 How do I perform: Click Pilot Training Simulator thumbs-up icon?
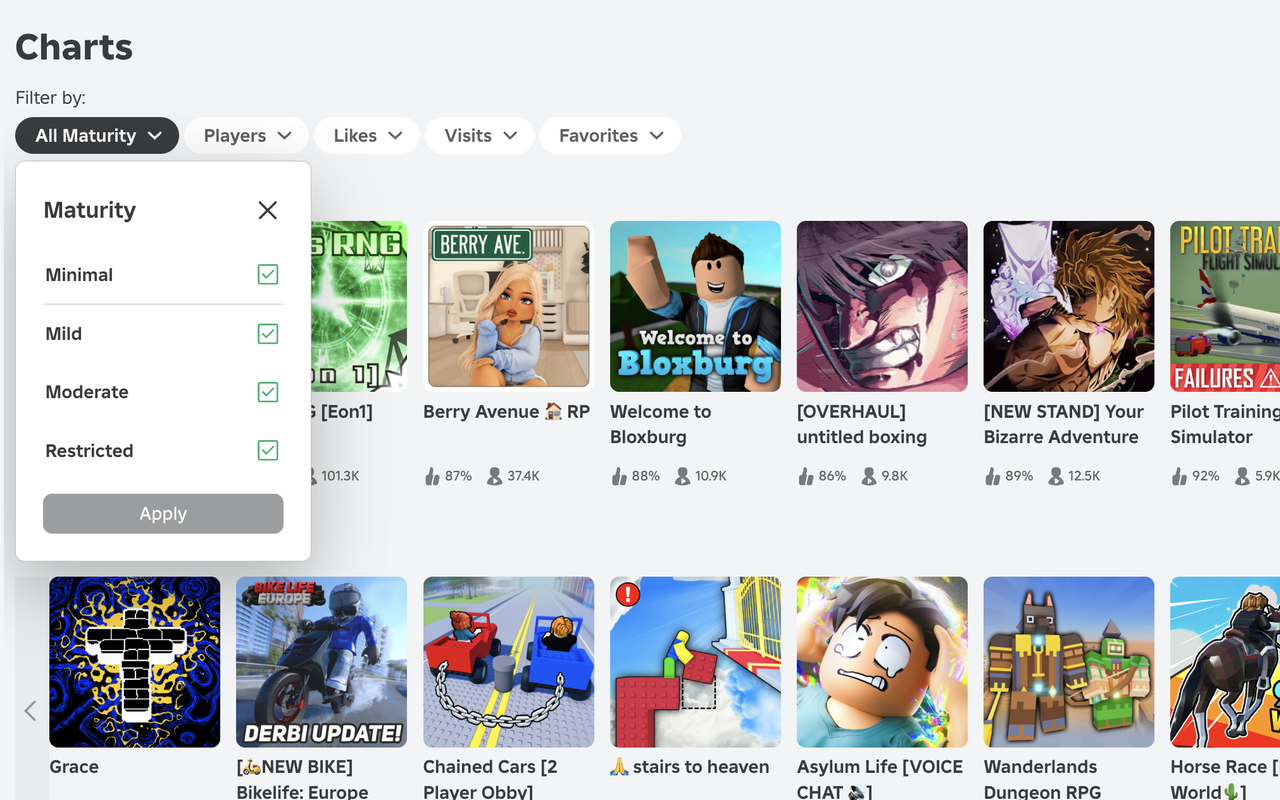[x=1180, y=476]
